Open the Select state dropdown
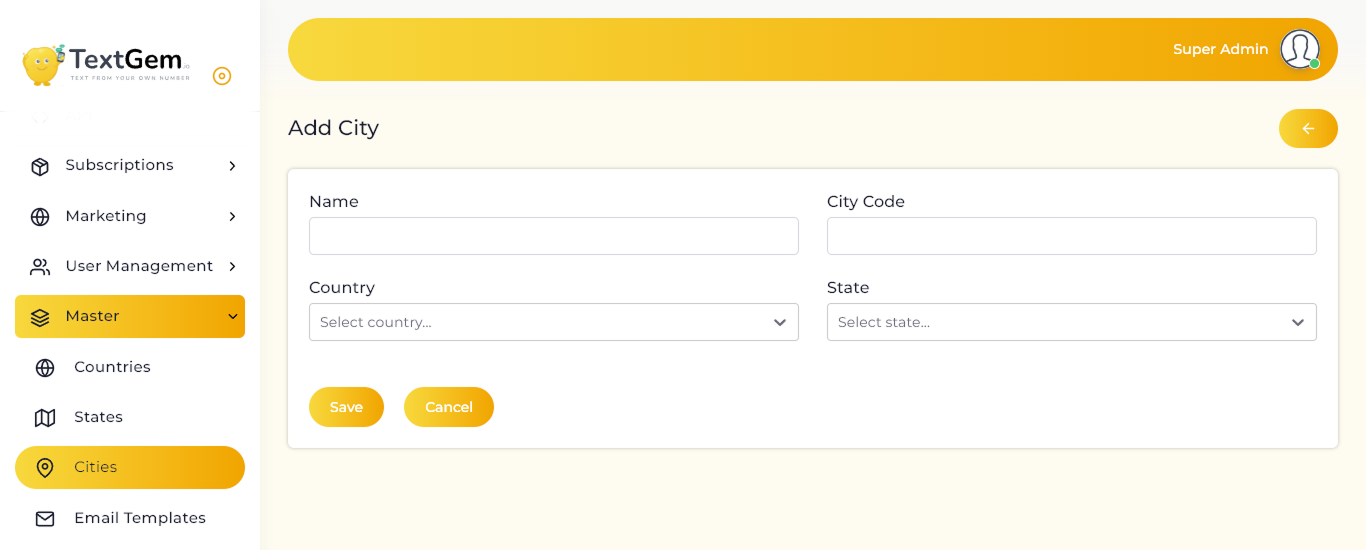The image size is (1366, 550). pos(1072,322)
